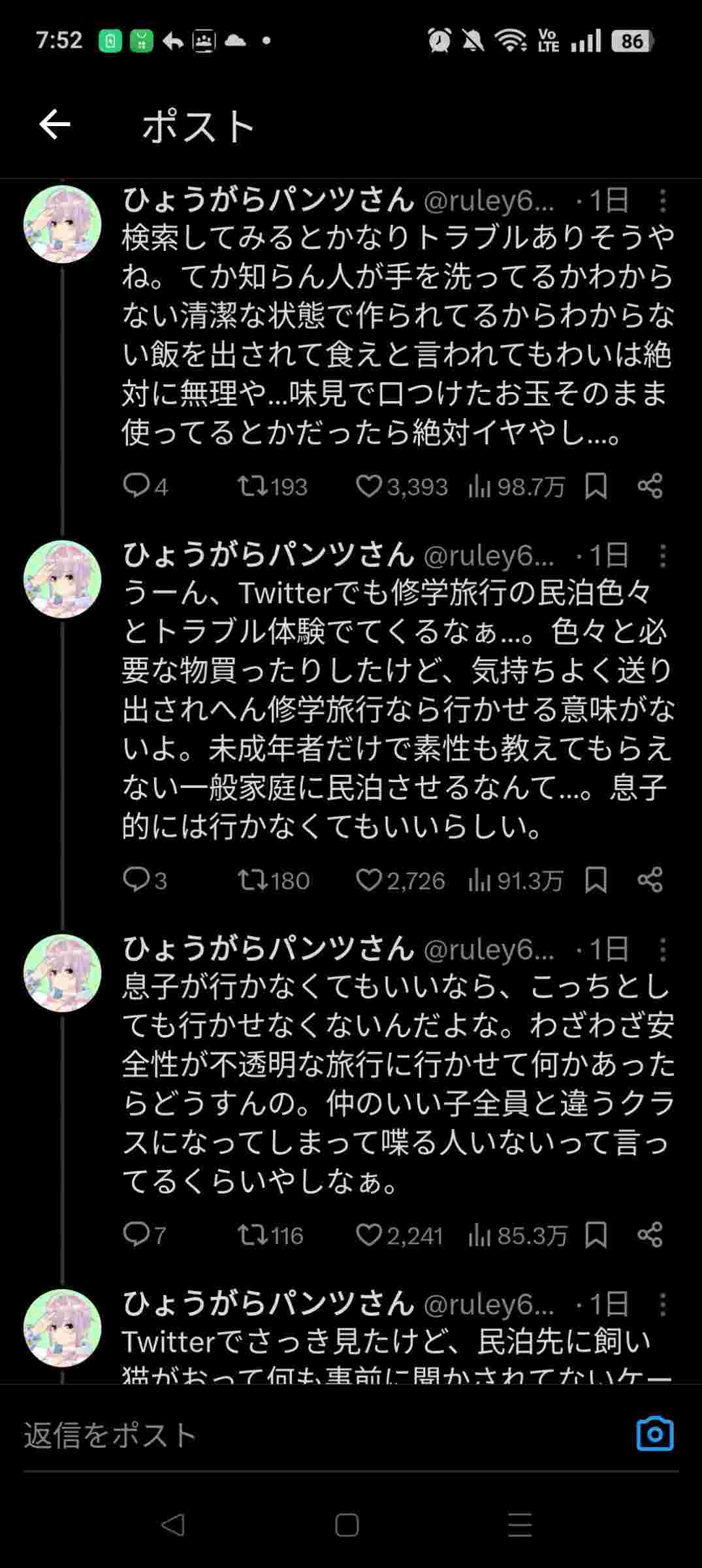The width and height of the screenshot is (702, 1568).
Task: Share the post with 85.3万 views
Action: [650, 1235]
